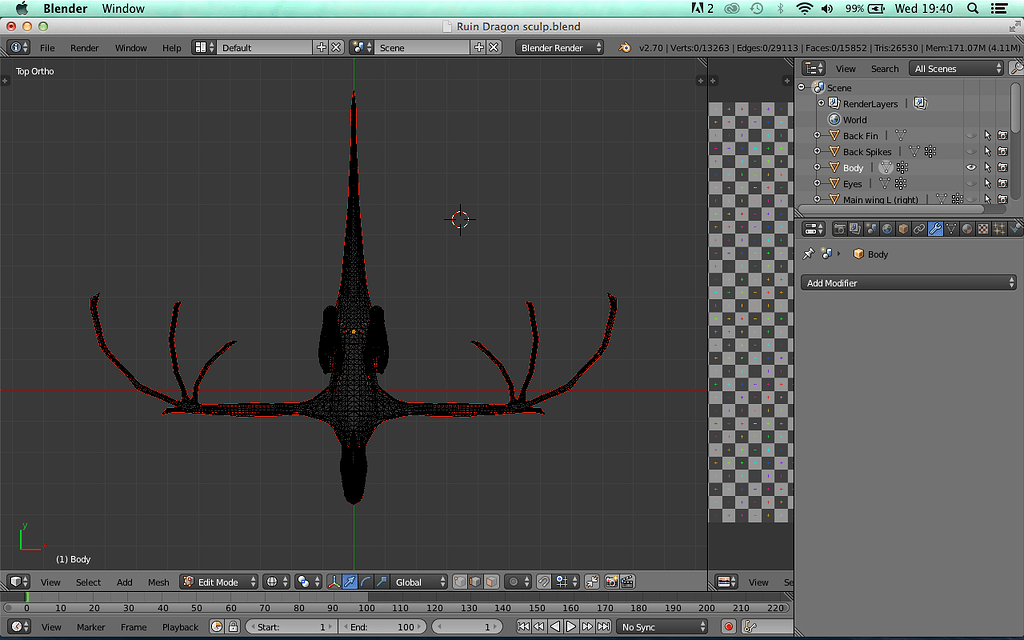Open the Particles properties tab

click(x=999, y=229)
